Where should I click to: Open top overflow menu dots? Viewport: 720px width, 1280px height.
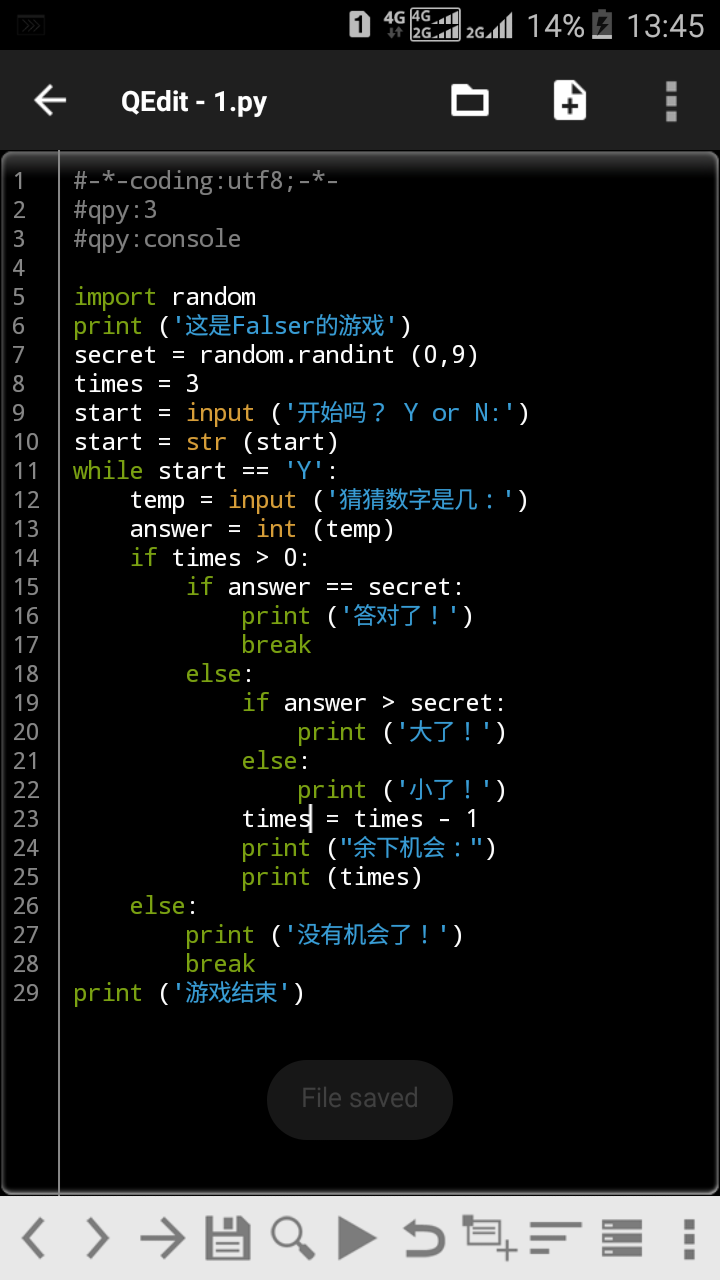click(x=671, y=101)
